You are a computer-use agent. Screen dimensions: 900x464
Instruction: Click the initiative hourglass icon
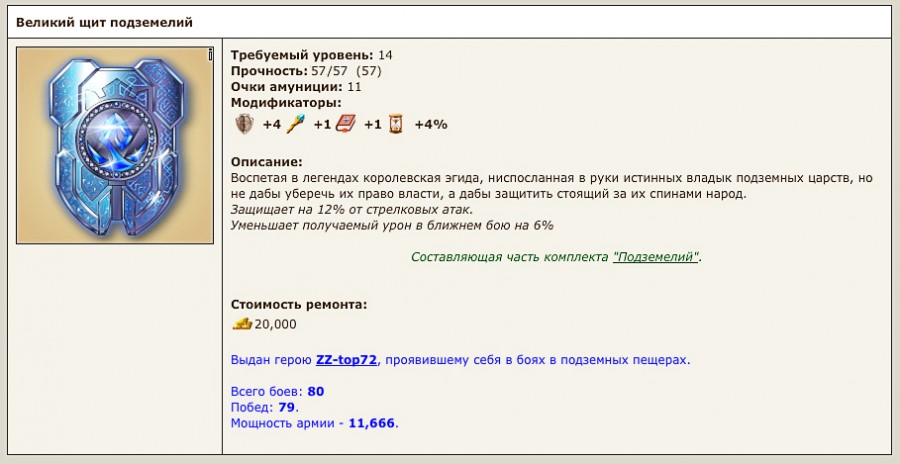(396, 124)
